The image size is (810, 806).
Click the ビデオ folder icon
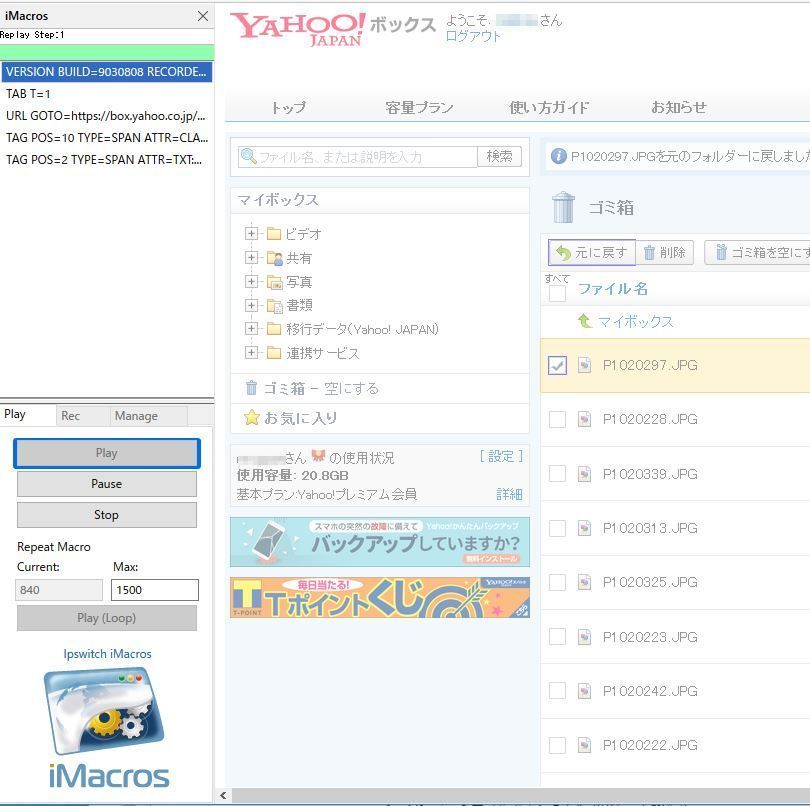pos(274,234)
